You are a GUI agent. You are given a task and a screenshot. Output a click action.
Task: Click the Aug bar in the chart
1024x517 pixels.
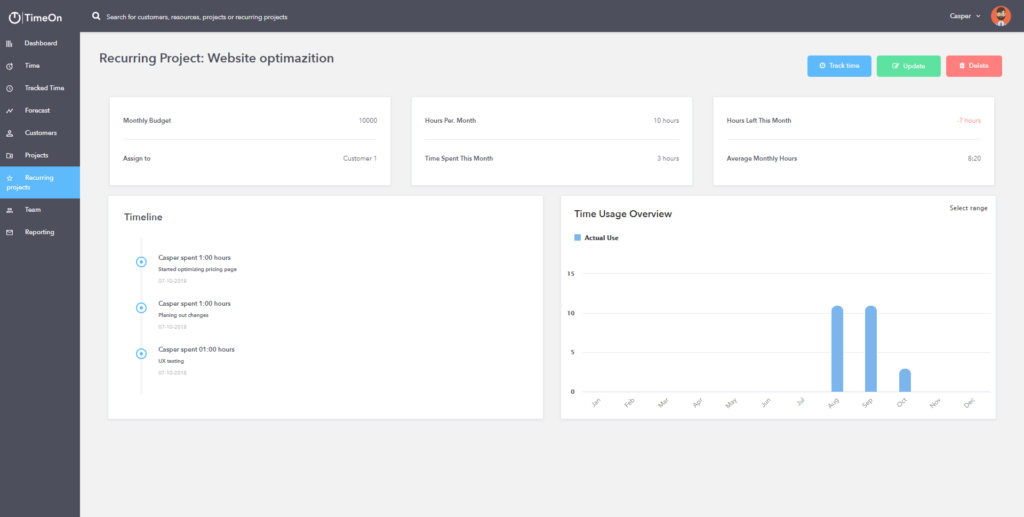tap(837, 349)
